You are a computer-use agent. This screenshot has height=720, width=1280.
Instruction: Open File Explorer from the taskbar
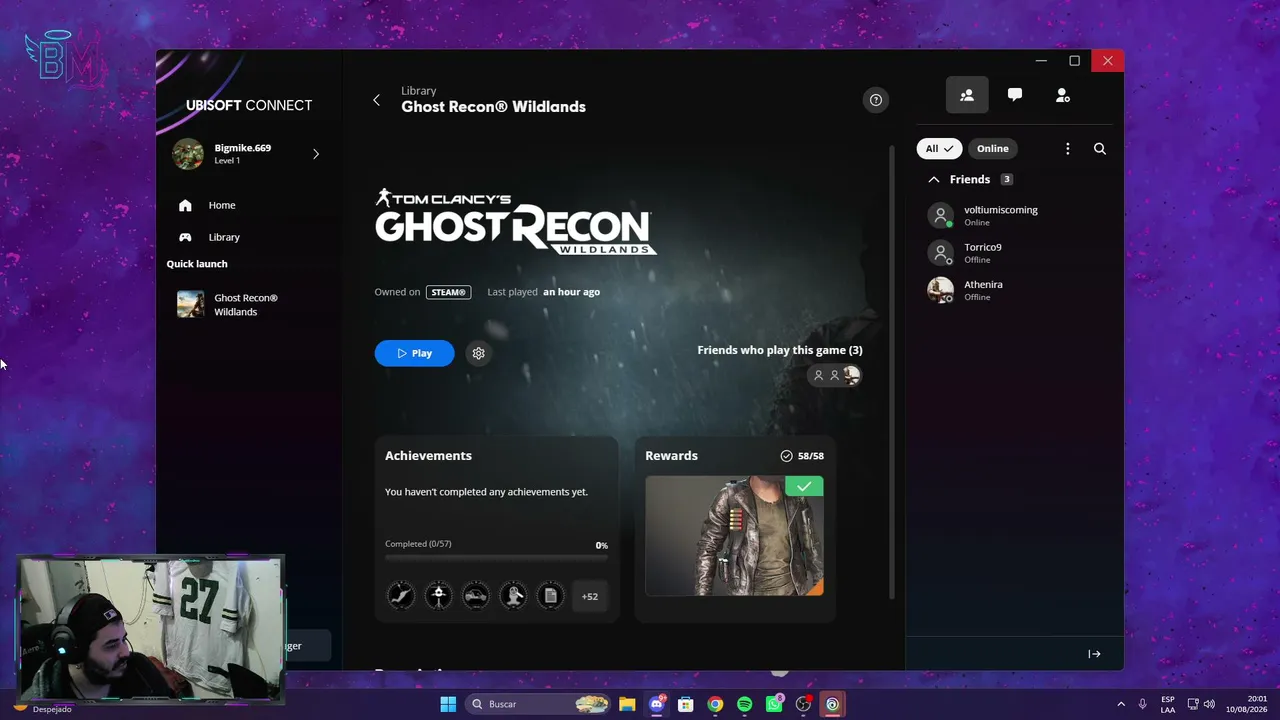(627, 704)
